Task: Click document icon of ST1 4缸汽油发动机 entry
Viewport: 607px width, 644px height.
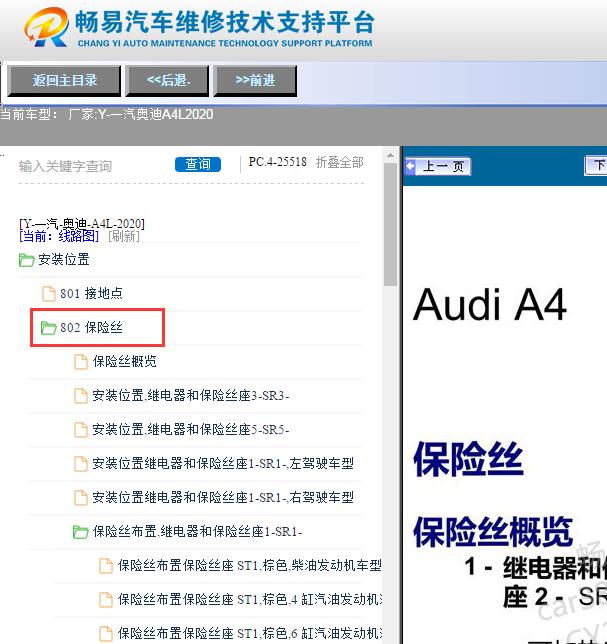Action: coord(106,600)
